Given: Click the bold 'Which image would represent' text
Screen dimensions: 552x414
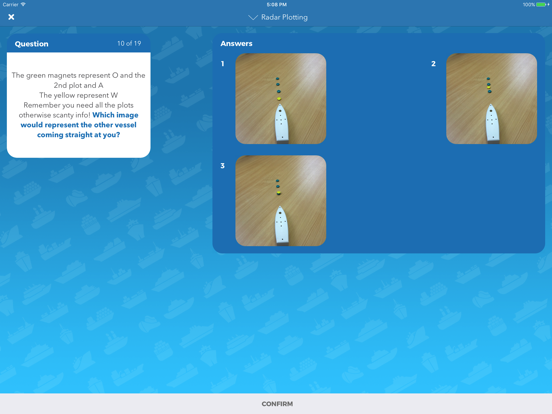Looking at the screenshot, I should [x=79, y=125].
